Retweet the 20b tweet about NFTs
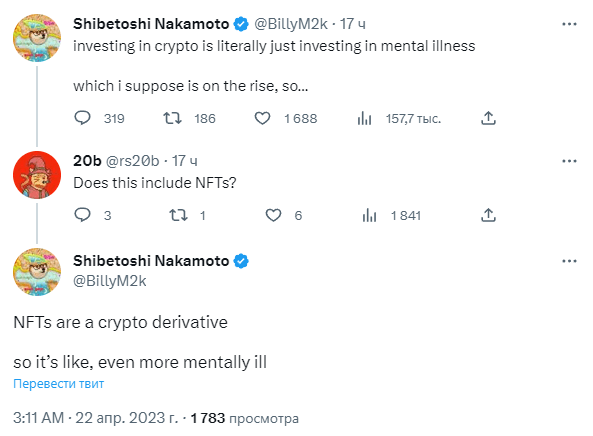This screenshot has height=436, width=593. 178,215
